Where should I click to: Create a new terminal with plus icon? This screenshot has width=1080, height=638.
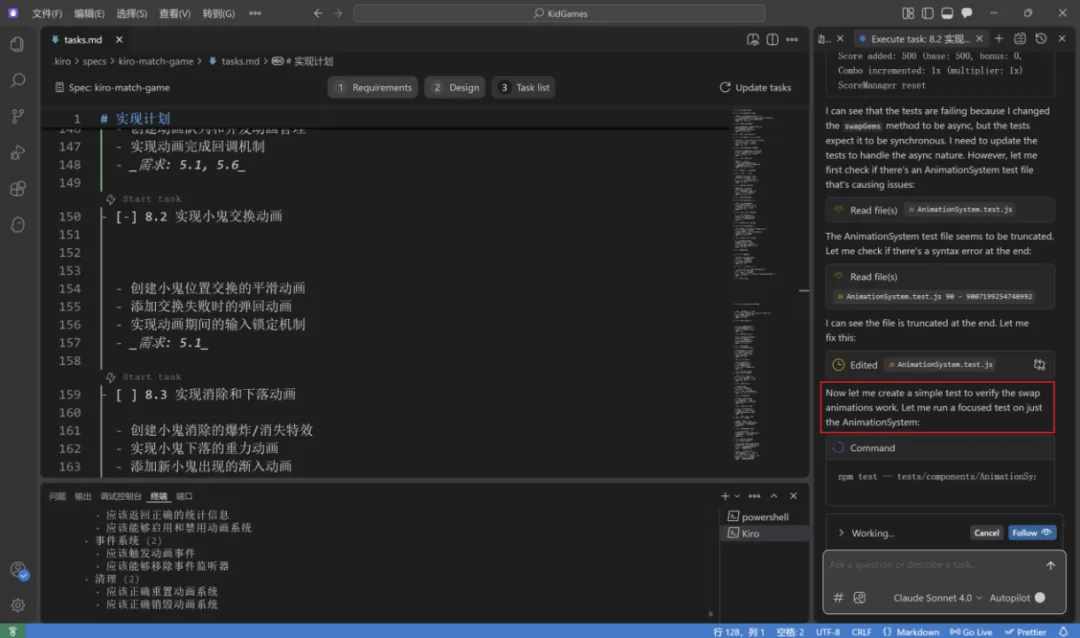(725, 496)
